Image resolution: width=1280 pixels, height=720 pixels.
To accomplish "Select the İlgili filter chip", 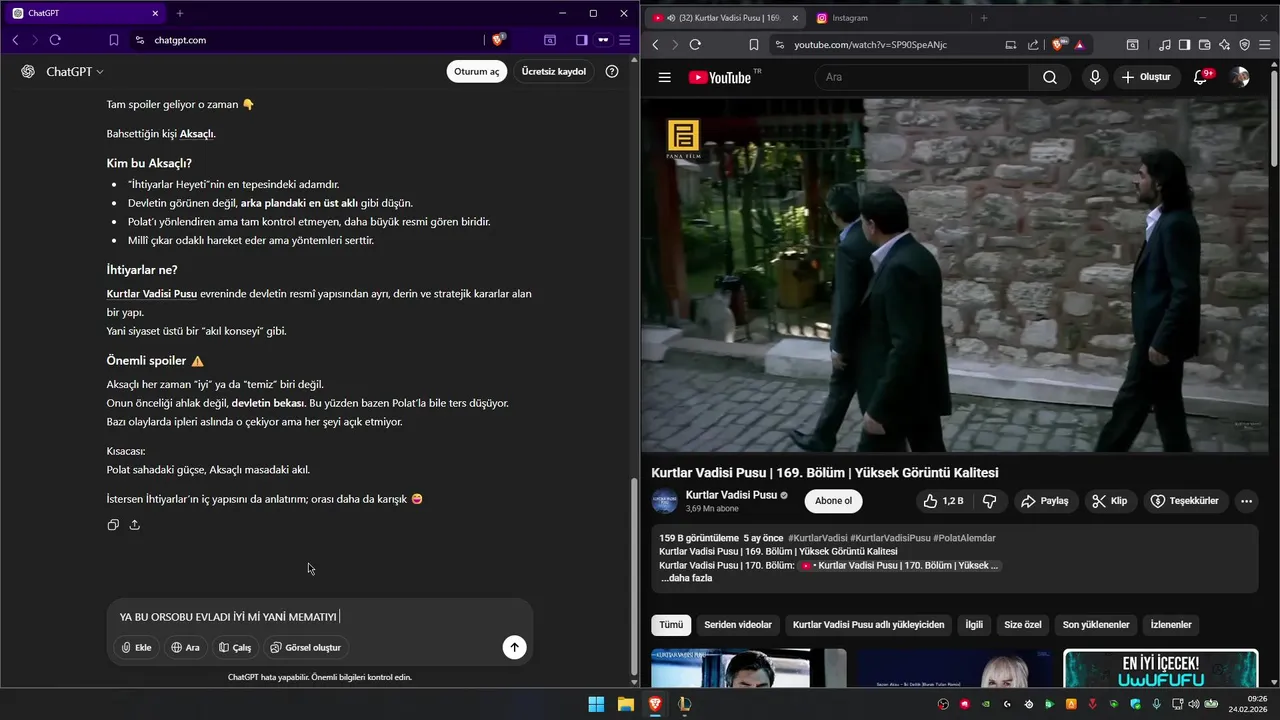I will click(x=974, y=625).
